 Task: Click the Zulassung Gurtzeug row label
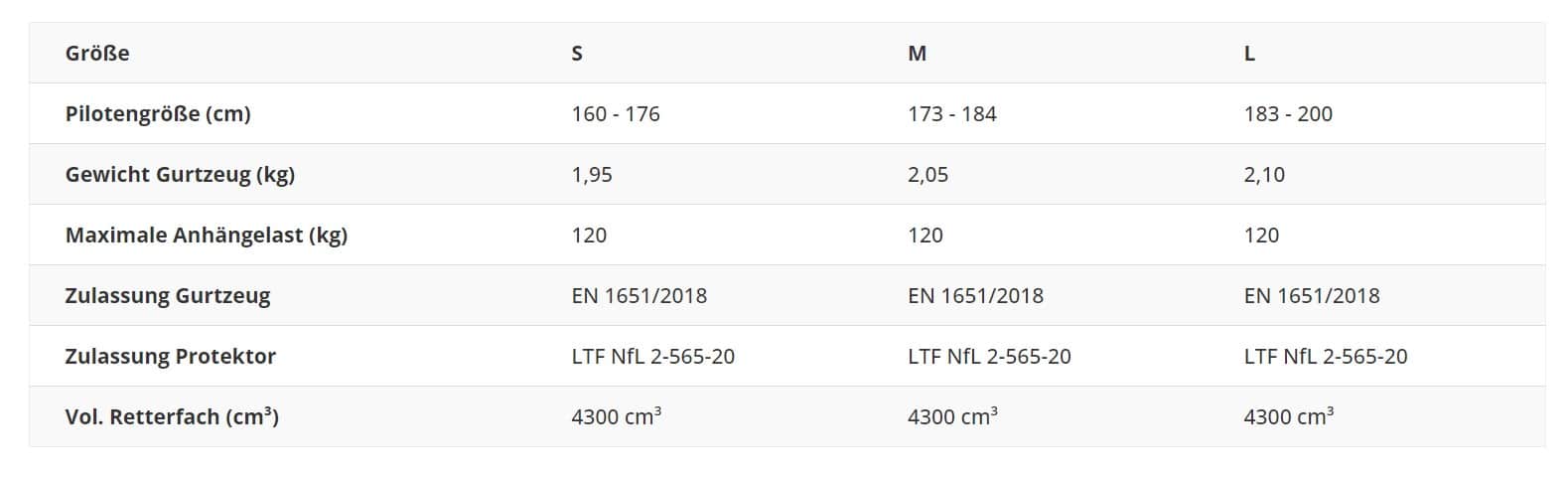pos(168,296)
